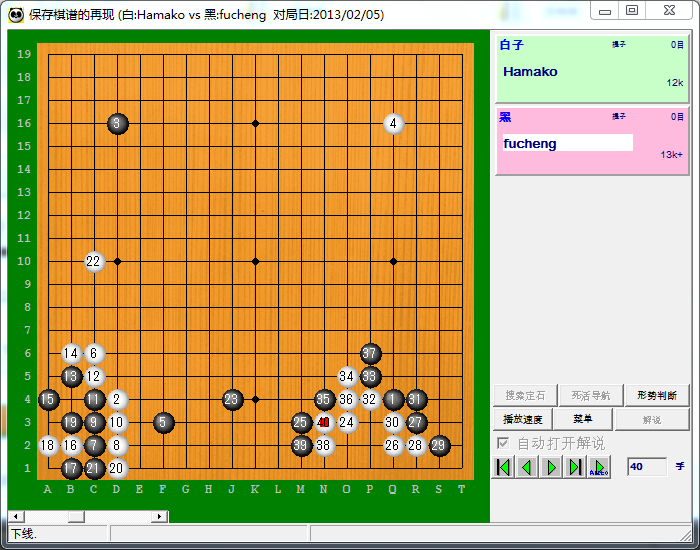The image size is (700, 550).
Task: Click the 解说 commentary button
Action: 652,420
